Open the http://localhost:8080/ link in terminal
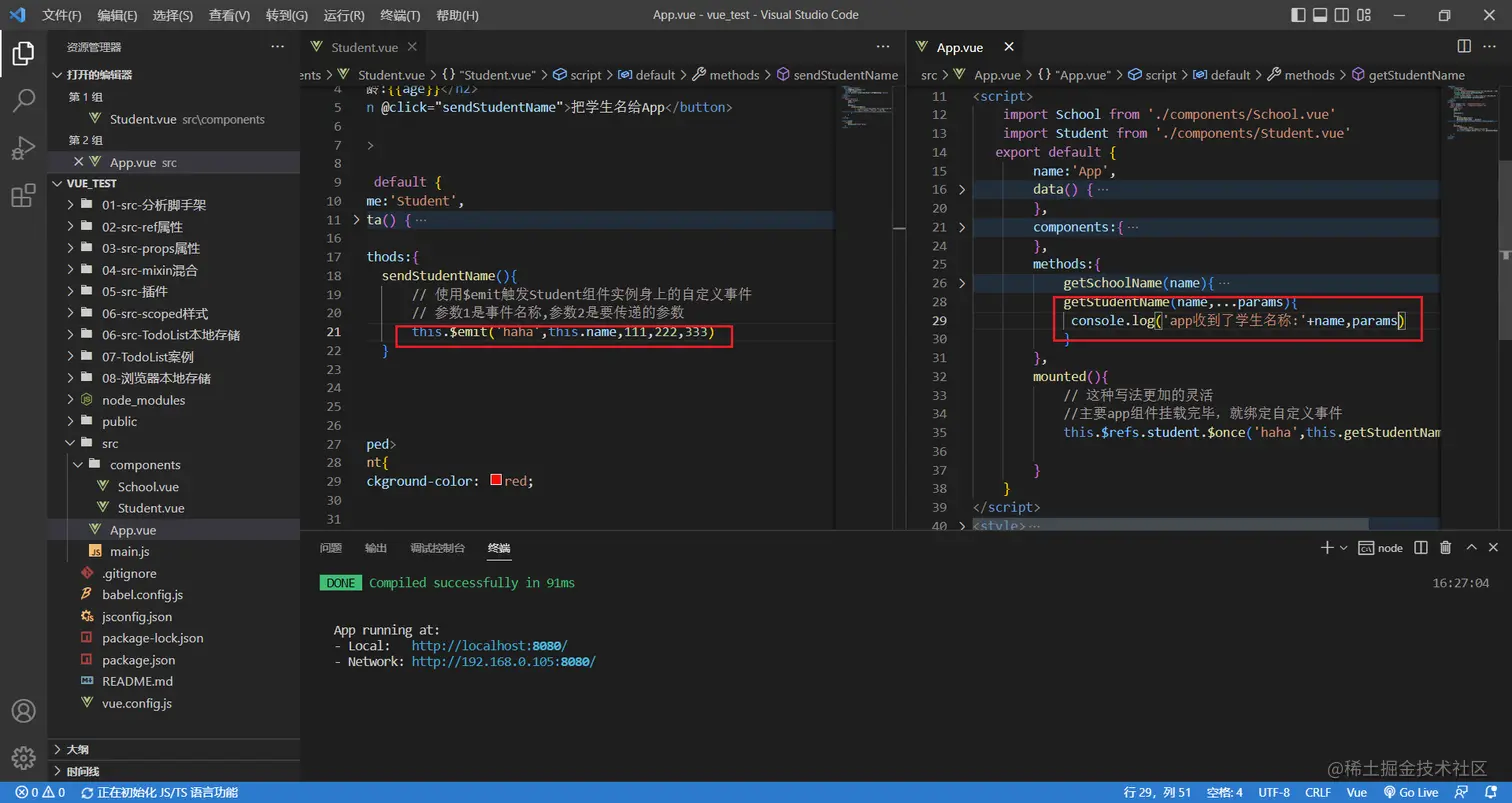The width and height of the screenshot is (1512, 803). [489, 646]
